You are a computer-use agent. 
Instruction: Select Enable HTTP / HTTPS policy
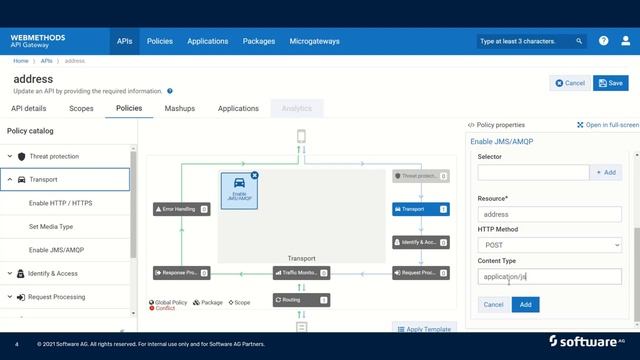60,203
